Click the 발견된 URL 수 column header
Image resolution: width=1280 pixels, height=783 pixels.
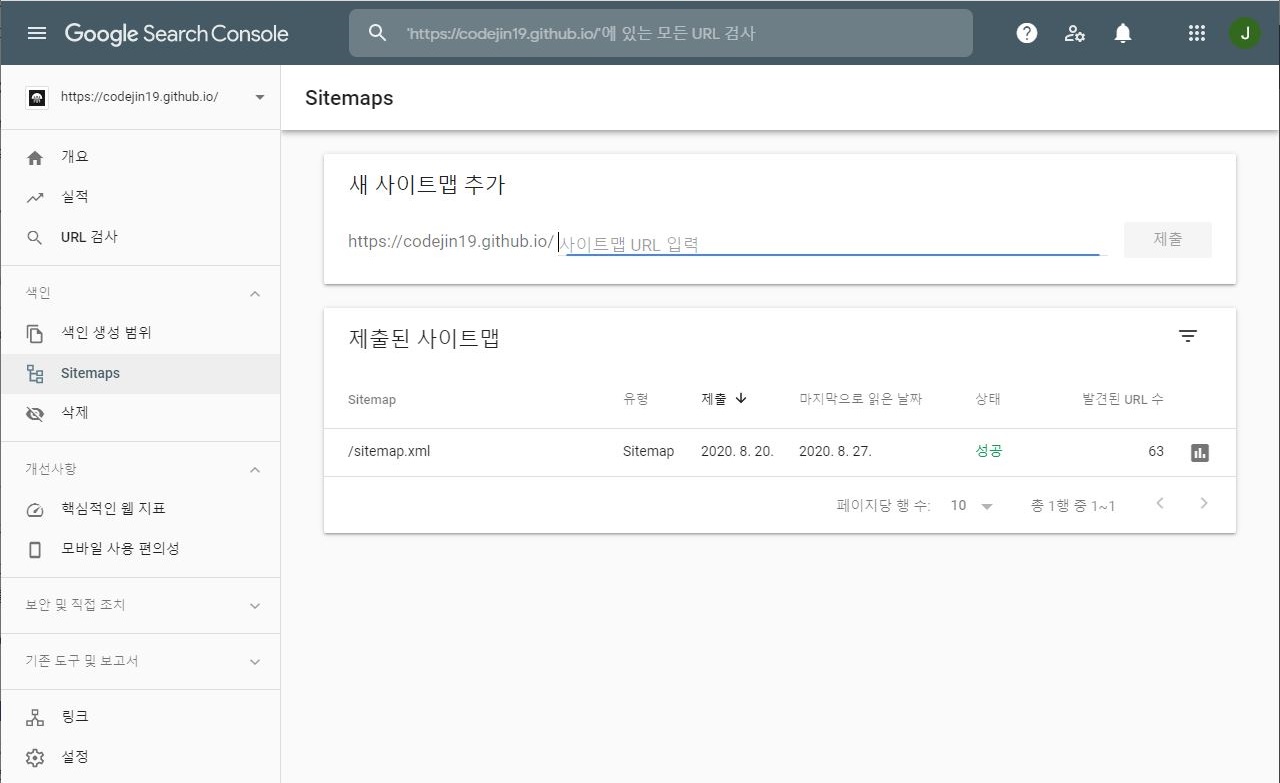1123,399
